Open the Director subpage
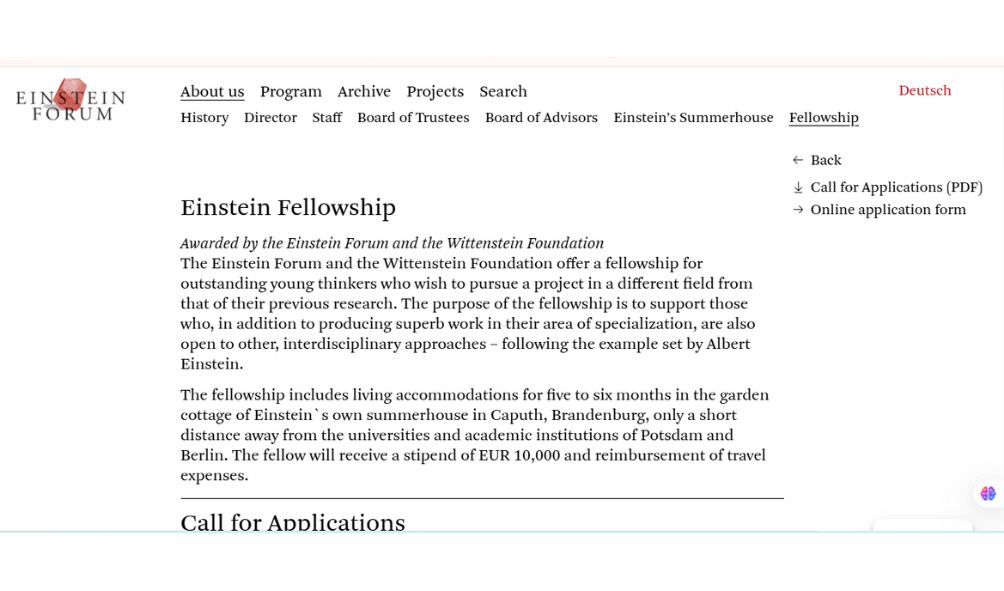Image resolution: width=1004 pixels, height=591 pixels. 270,118
